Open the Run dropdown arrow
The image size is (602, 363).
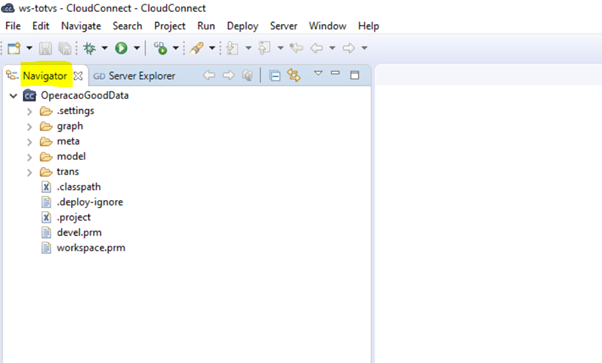click(137, 48)
